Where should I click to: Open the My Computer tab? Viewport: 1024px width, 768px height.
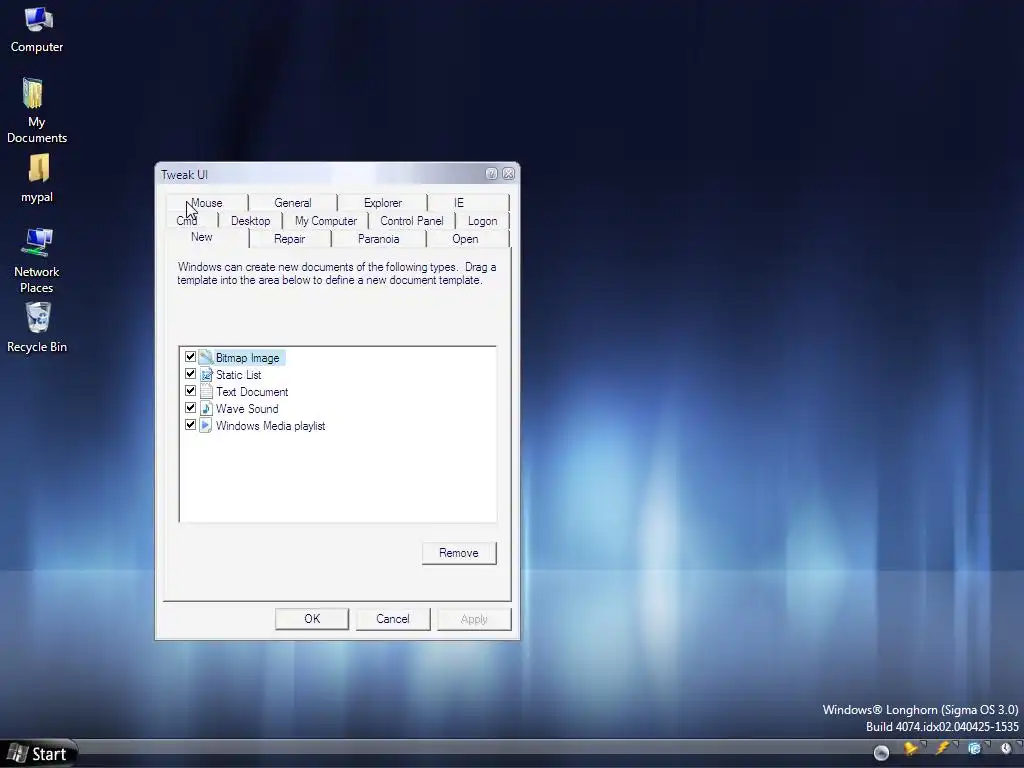(326, 221)
